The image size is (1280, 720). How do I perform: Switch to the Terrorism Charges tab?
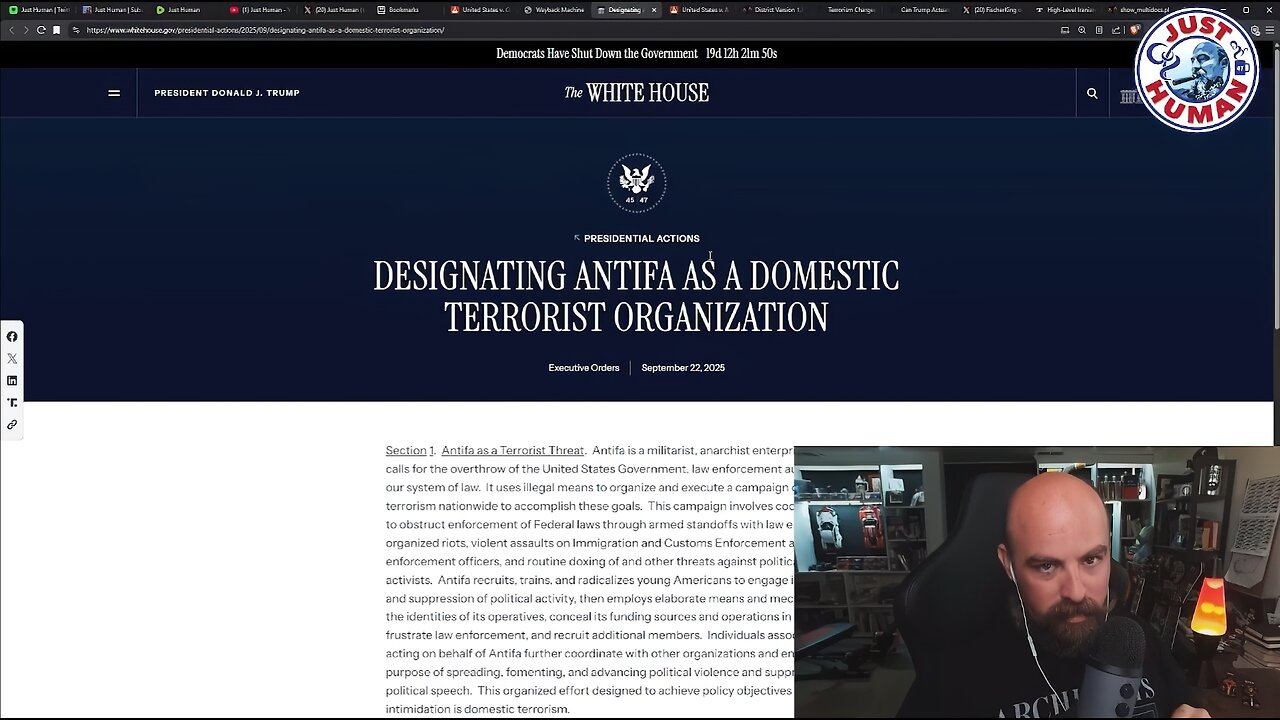click(x=849, y=10)
